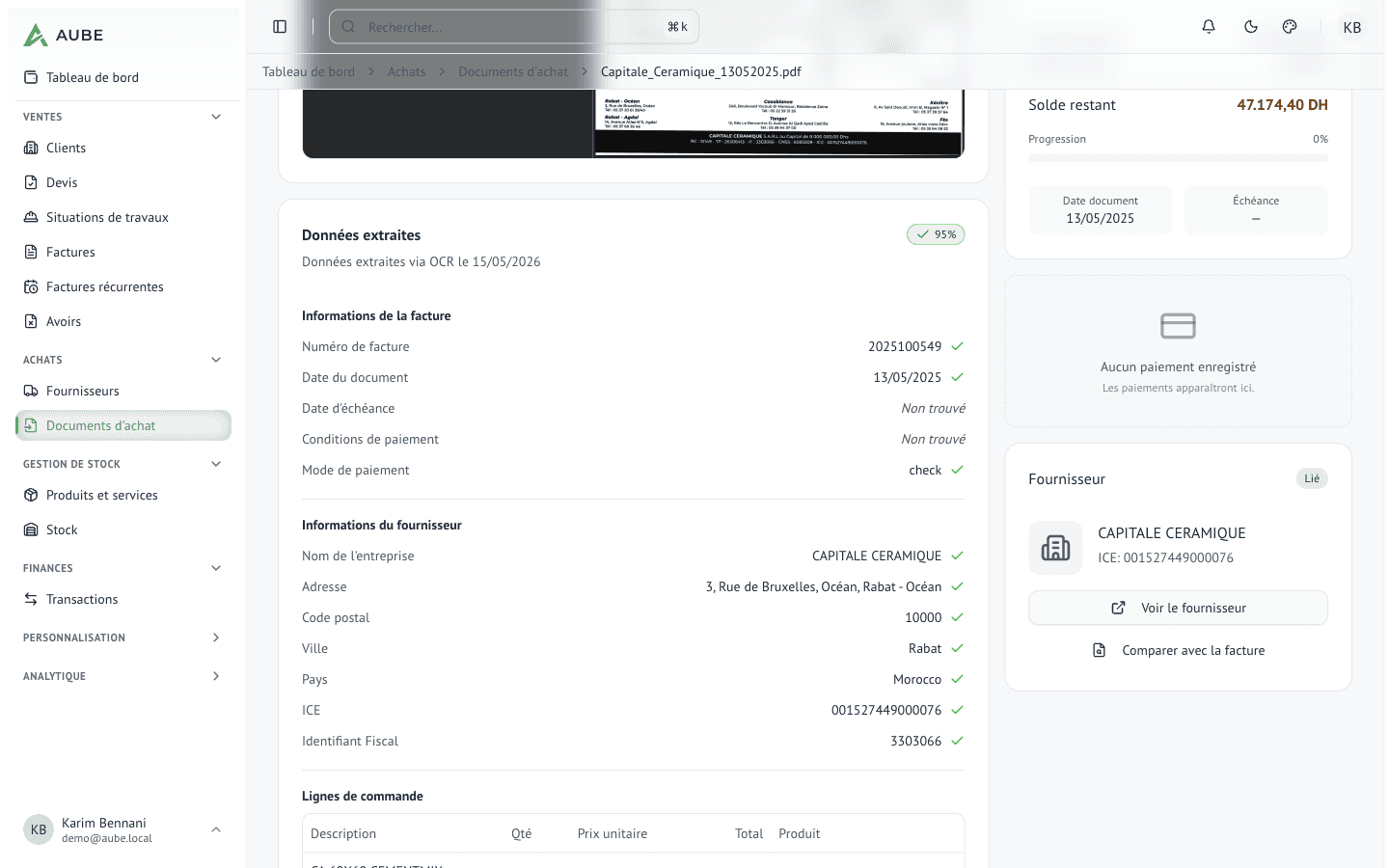Click the 95% confidence badge
The image size is (1389, 868).
tap(936, 234)
